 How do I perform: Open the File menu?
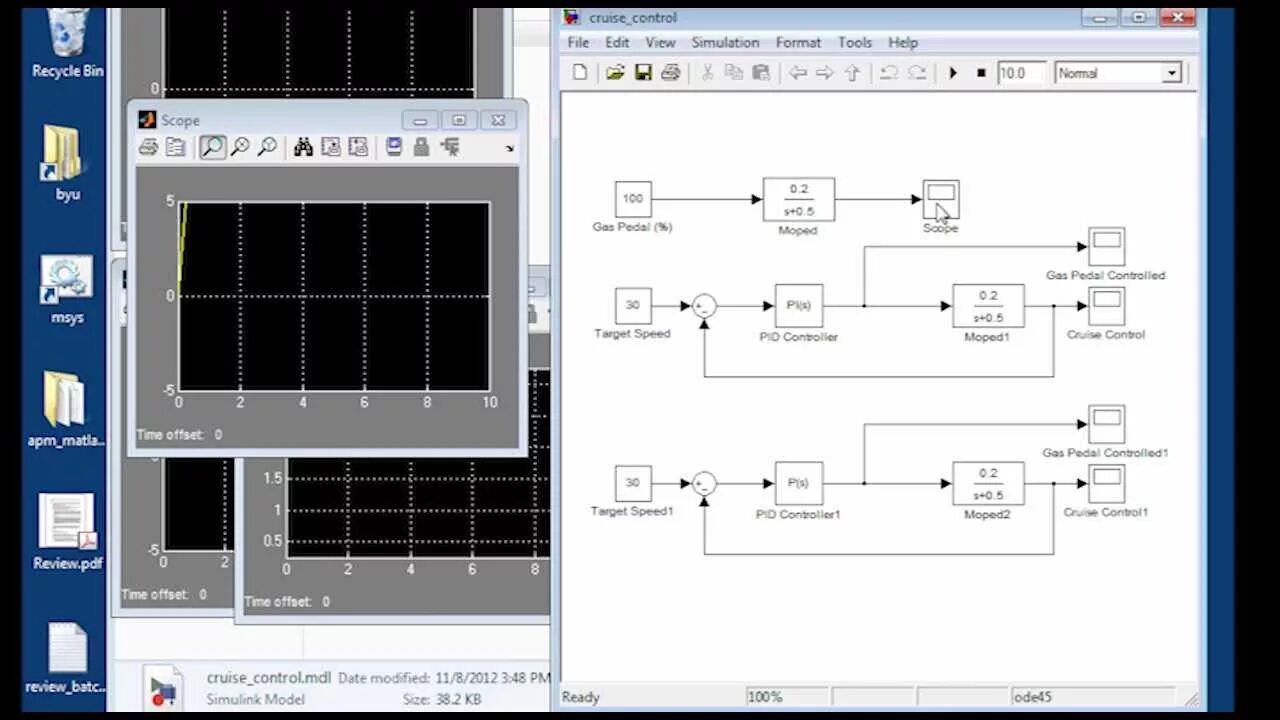click(578, 42)
